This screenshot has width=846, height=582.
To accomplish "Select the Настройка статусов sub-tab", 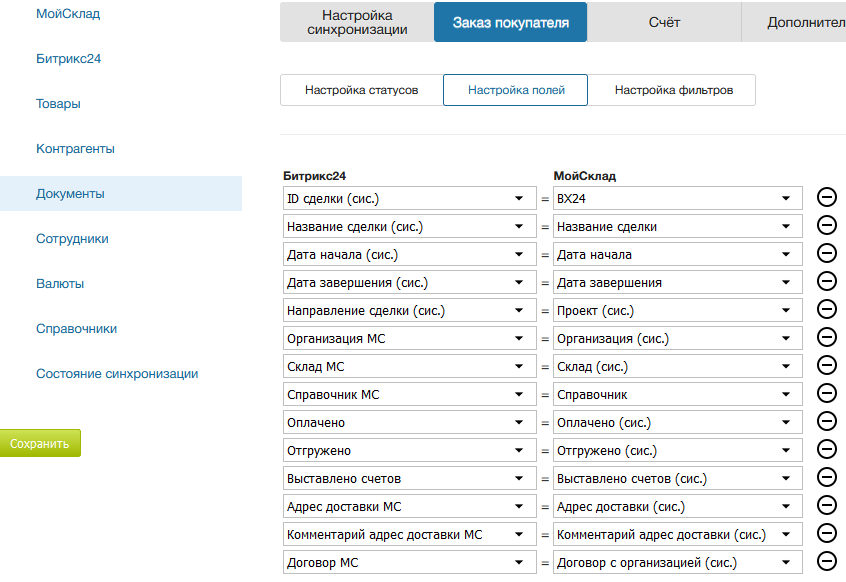I will click(361, 90).
